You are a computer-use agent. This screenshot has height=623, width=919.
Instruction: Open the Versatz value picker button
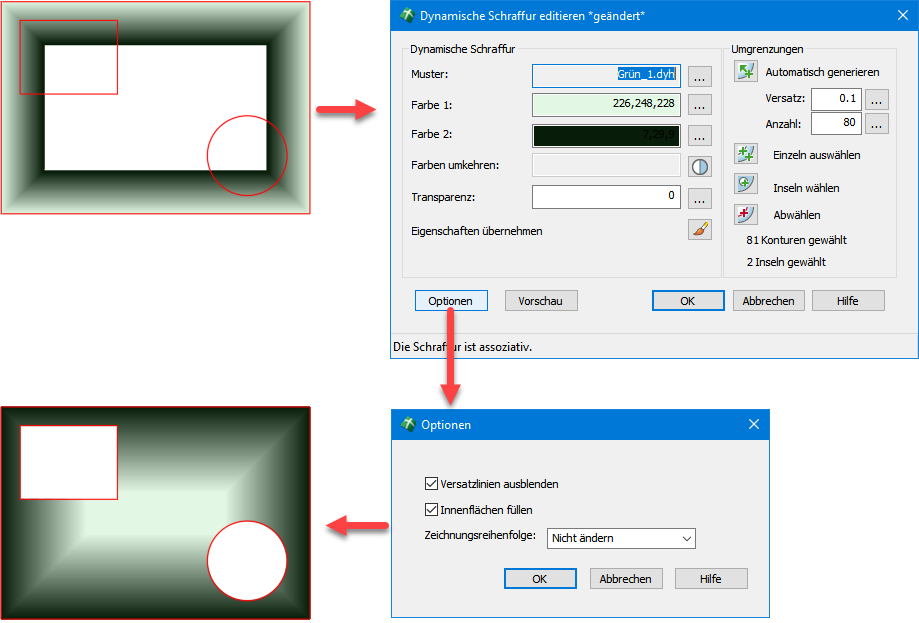pyautogui.click(x=876, y=99)
